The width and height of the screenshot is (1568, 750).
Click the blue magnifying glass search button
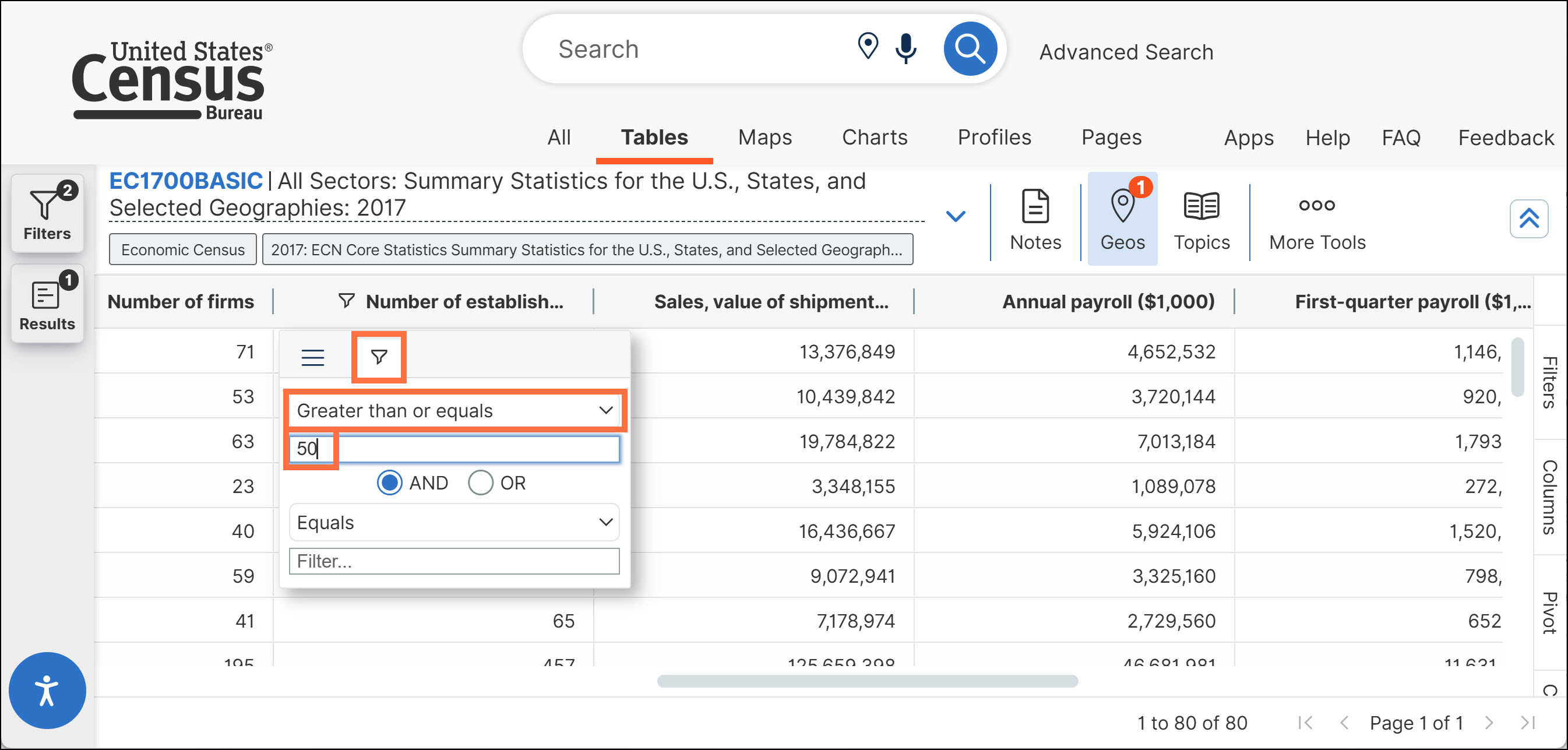tap(970, 49)
